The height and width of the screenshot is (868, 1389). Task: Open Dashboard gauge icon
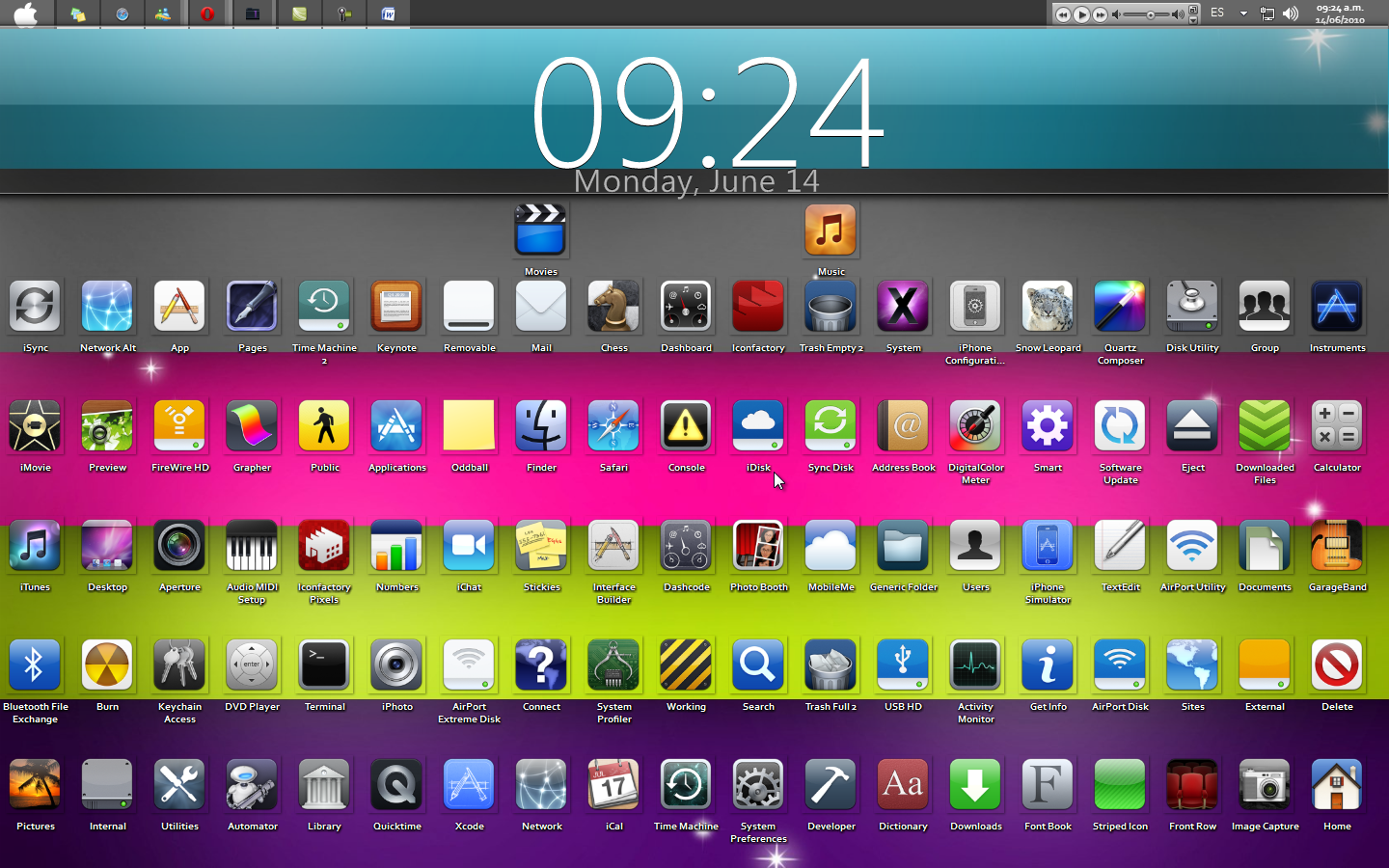(686, 306)
